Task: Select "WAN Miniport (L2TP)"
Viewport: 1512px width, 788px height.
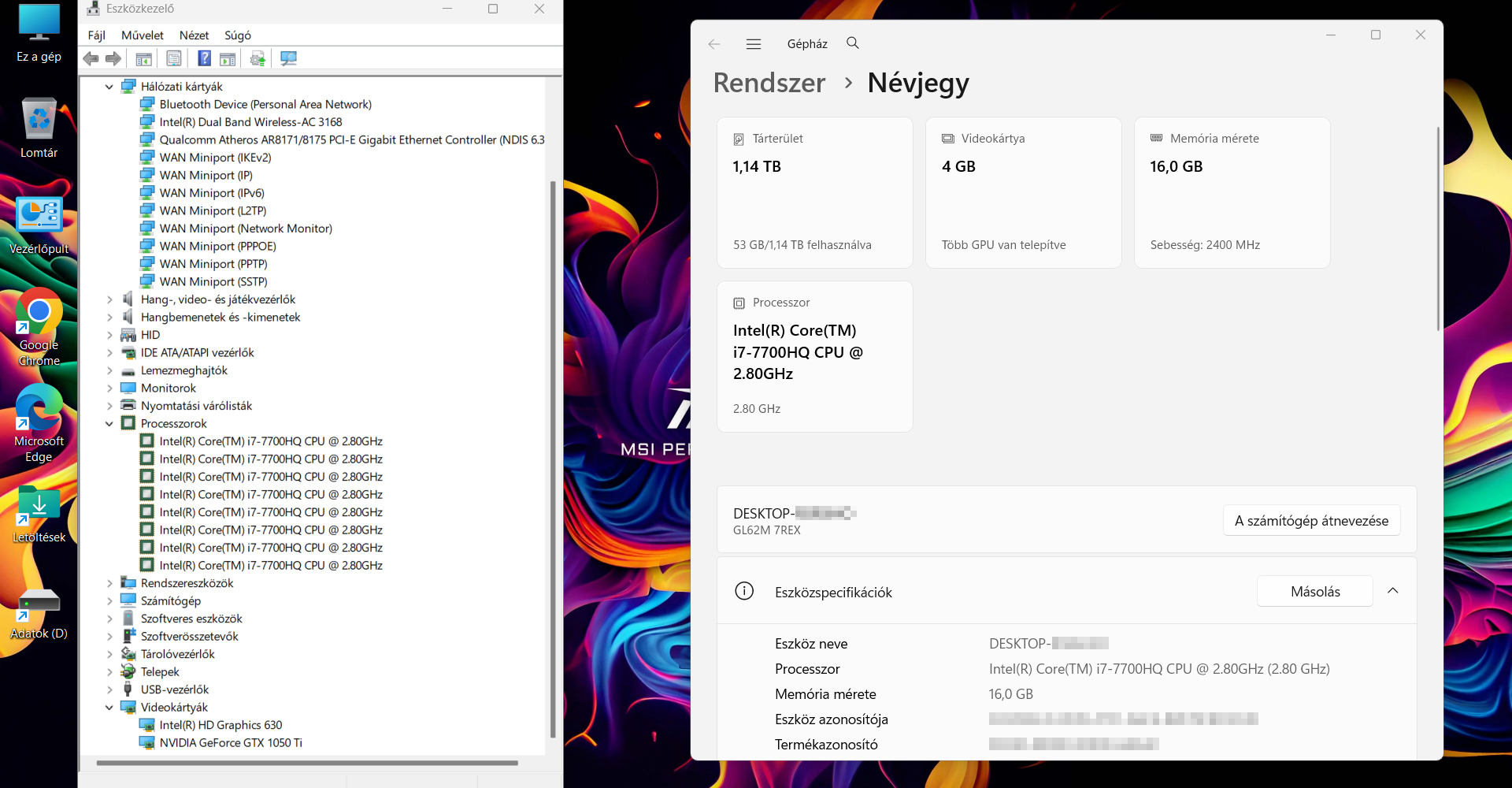Action: pos(213,211)
